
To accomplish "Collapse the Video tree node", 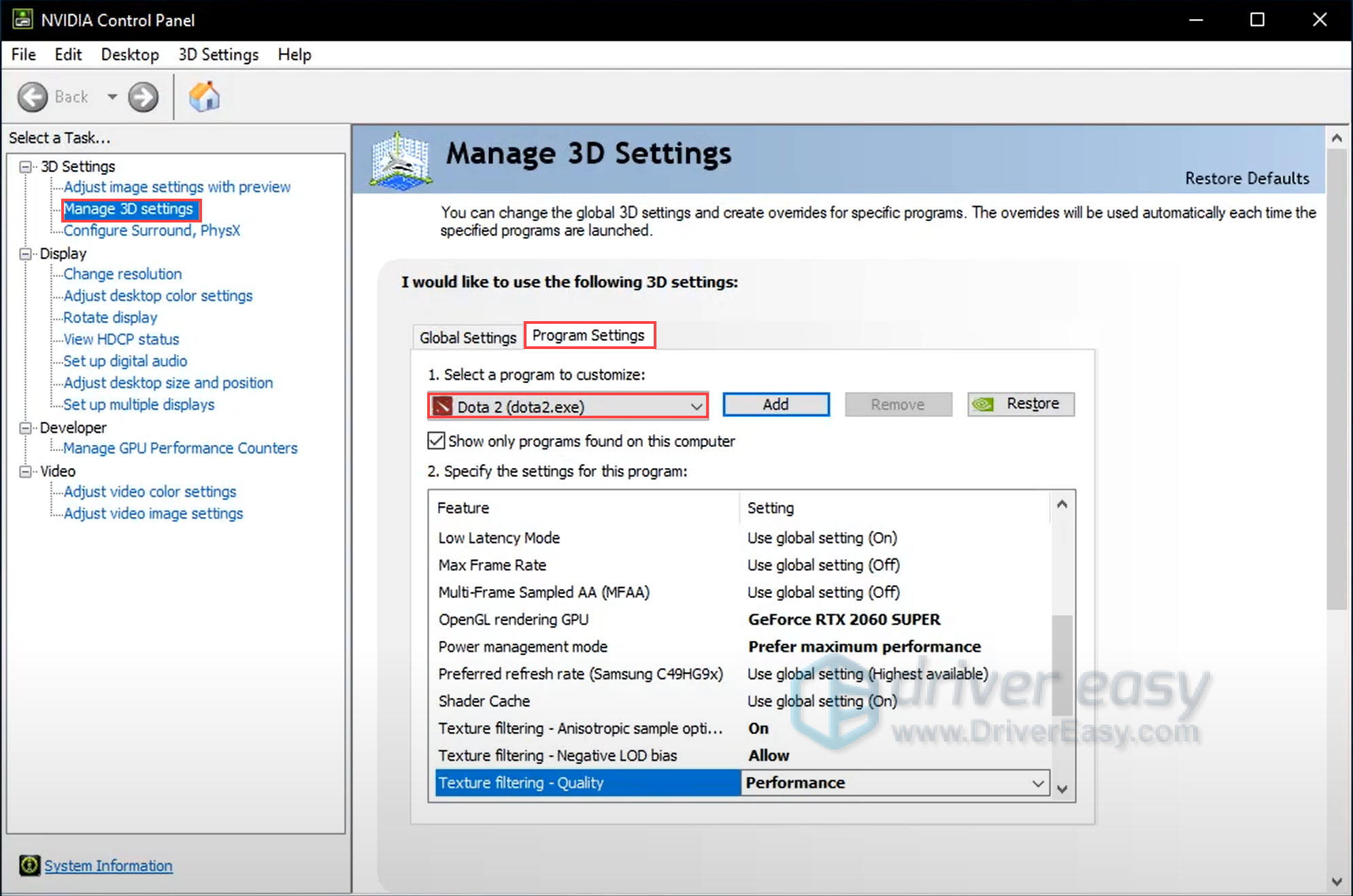I will point(26,471).
